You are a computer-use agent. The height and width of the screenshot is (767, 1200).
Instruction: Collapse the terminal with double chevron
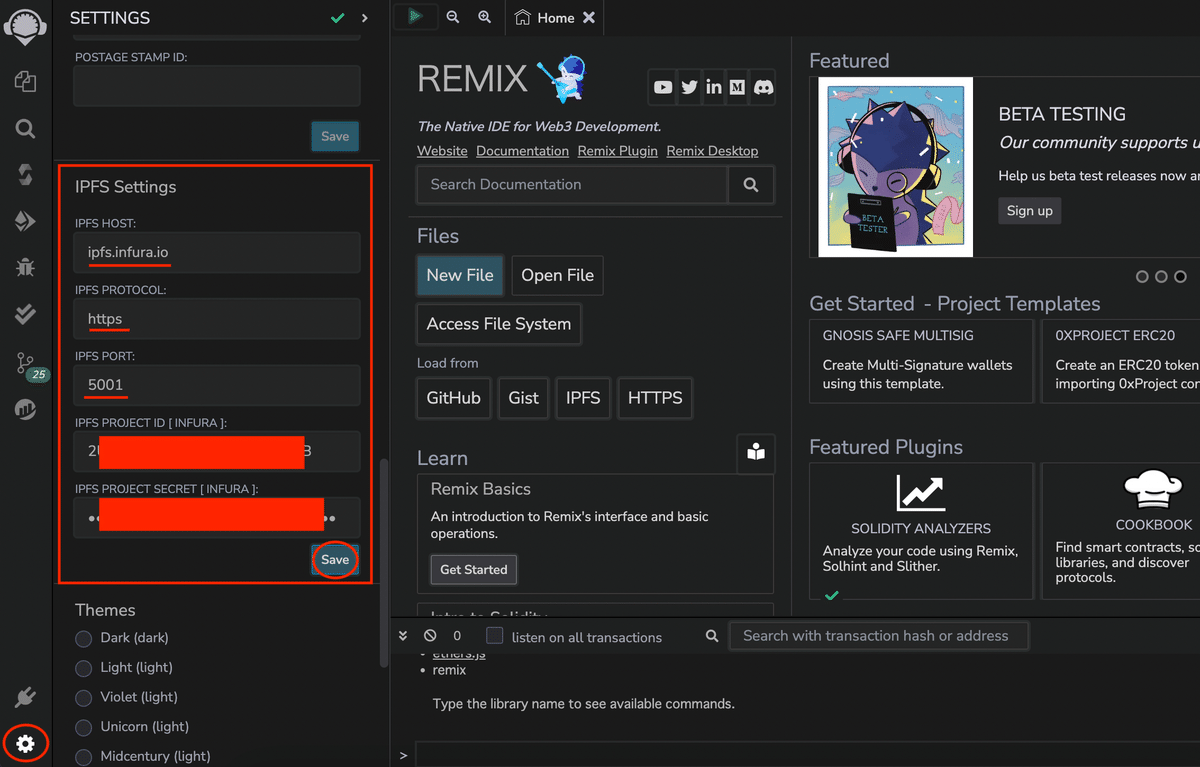403,636
